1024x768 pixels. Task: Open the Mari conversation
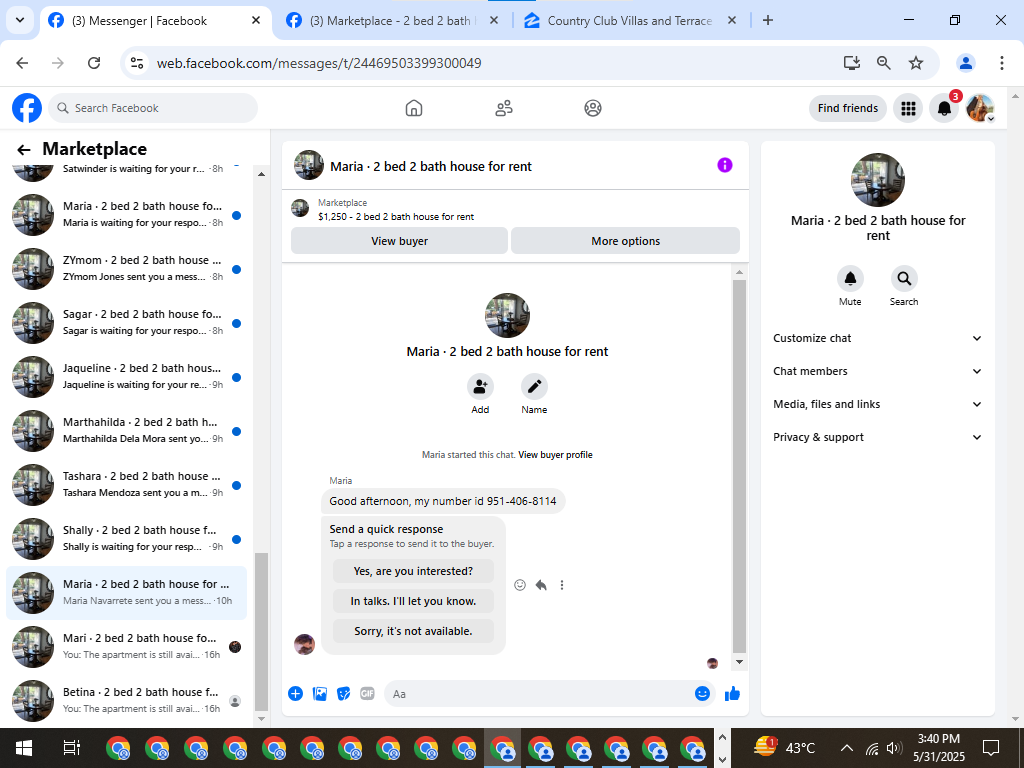click(126, 647)
